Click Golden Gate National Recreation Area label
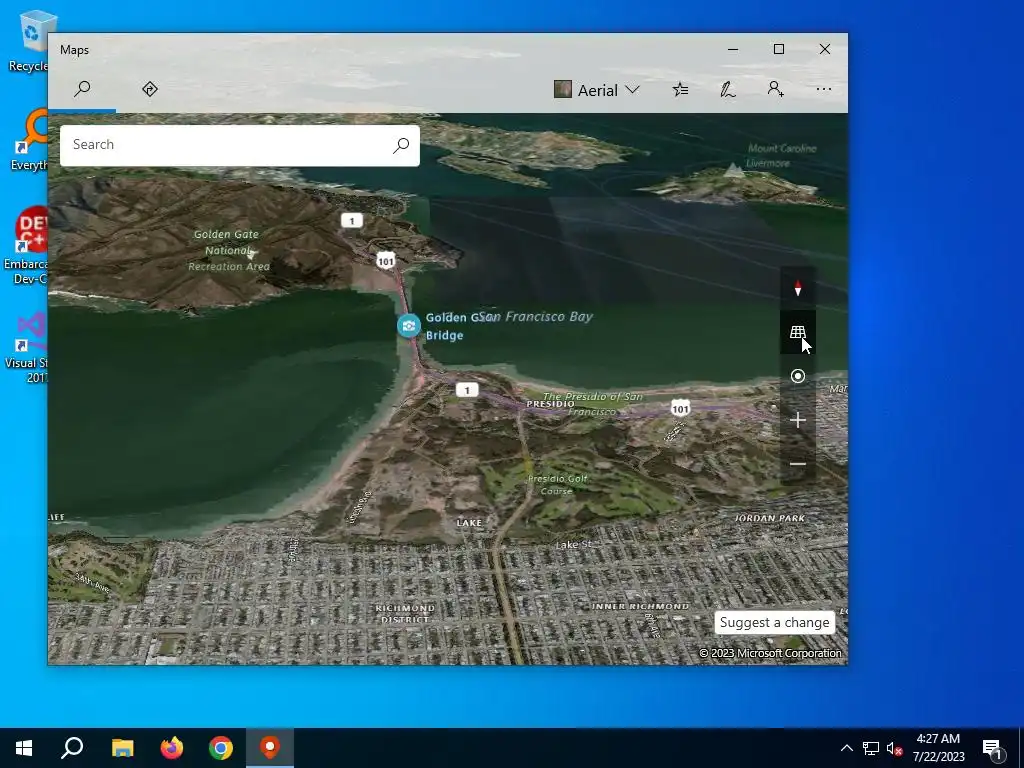Viewport: 1024px width, 768px height. tap(227, 250)
